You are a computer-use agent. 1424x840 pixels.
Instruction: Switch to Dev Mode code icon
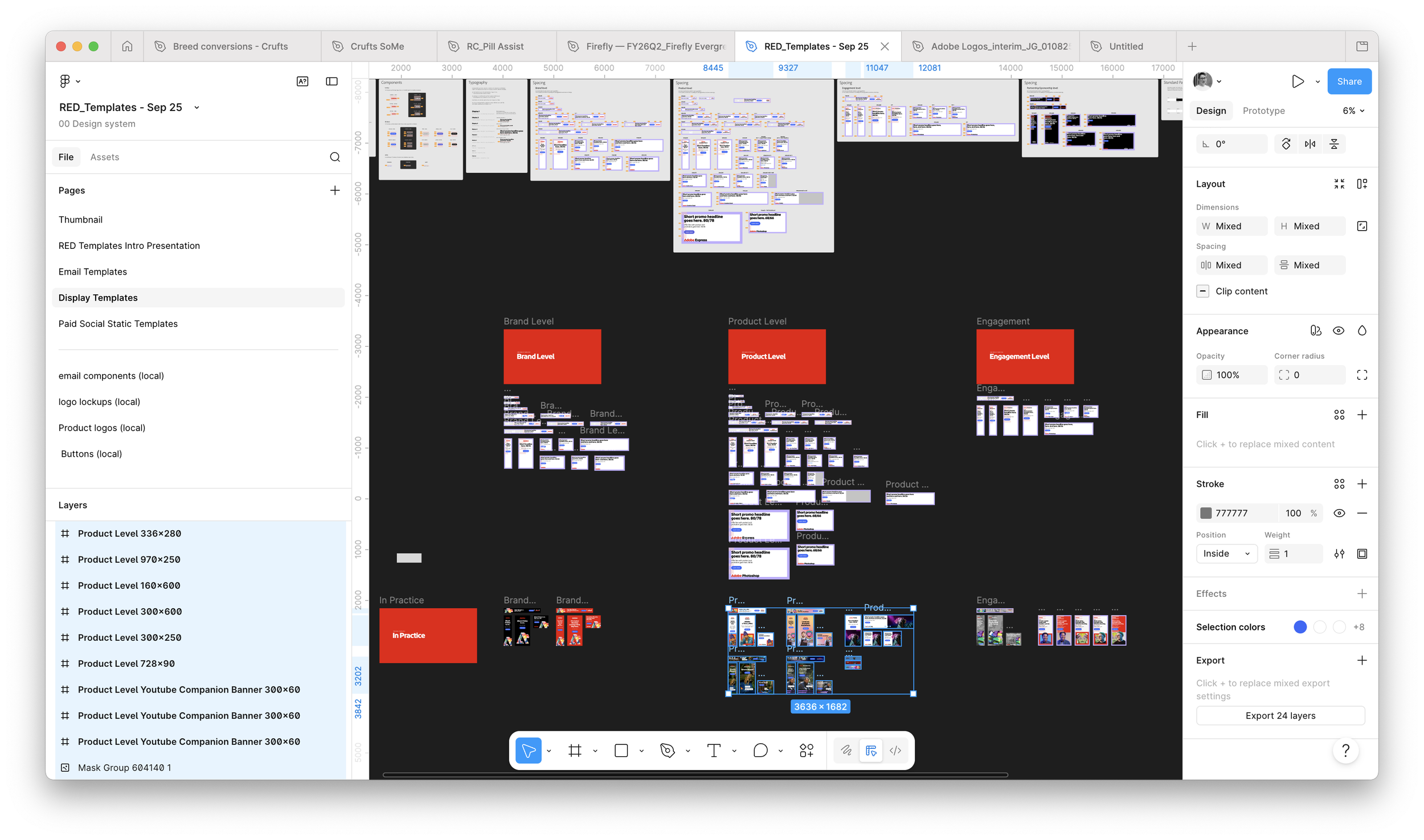895,751
